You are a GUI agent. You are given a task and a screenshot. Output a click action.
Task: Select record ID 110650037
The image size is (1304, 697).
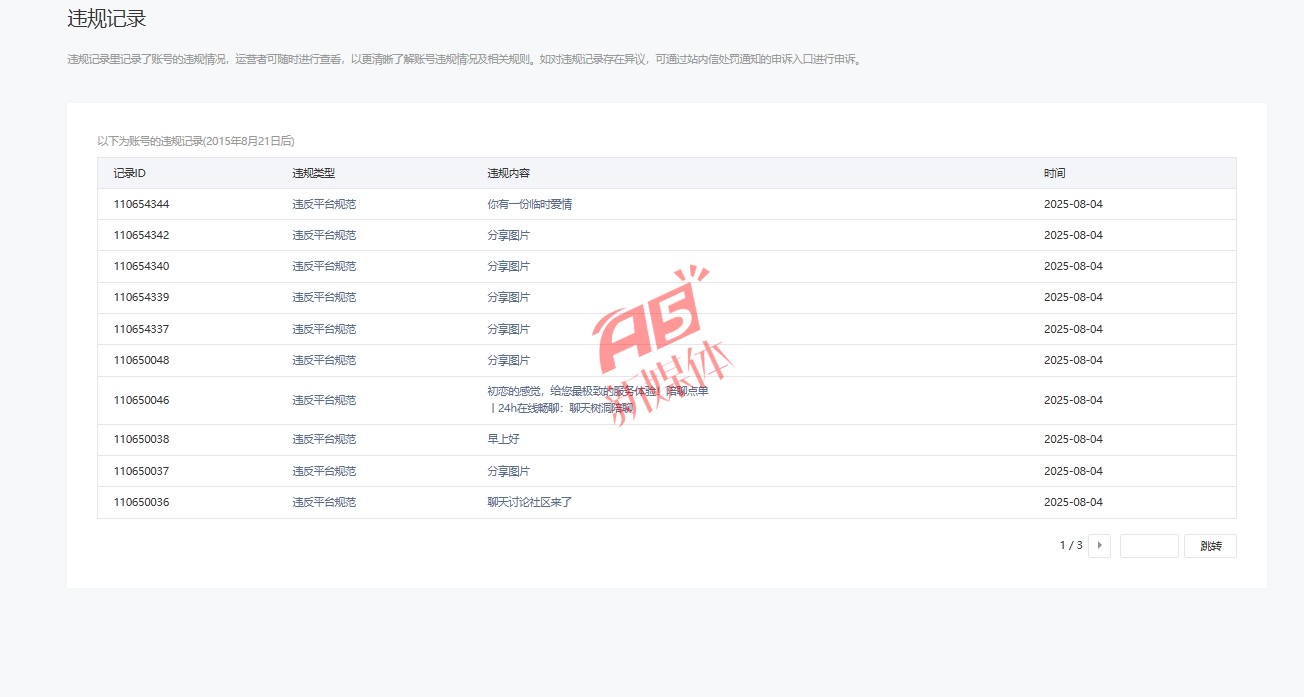click(x=141, y=471)
